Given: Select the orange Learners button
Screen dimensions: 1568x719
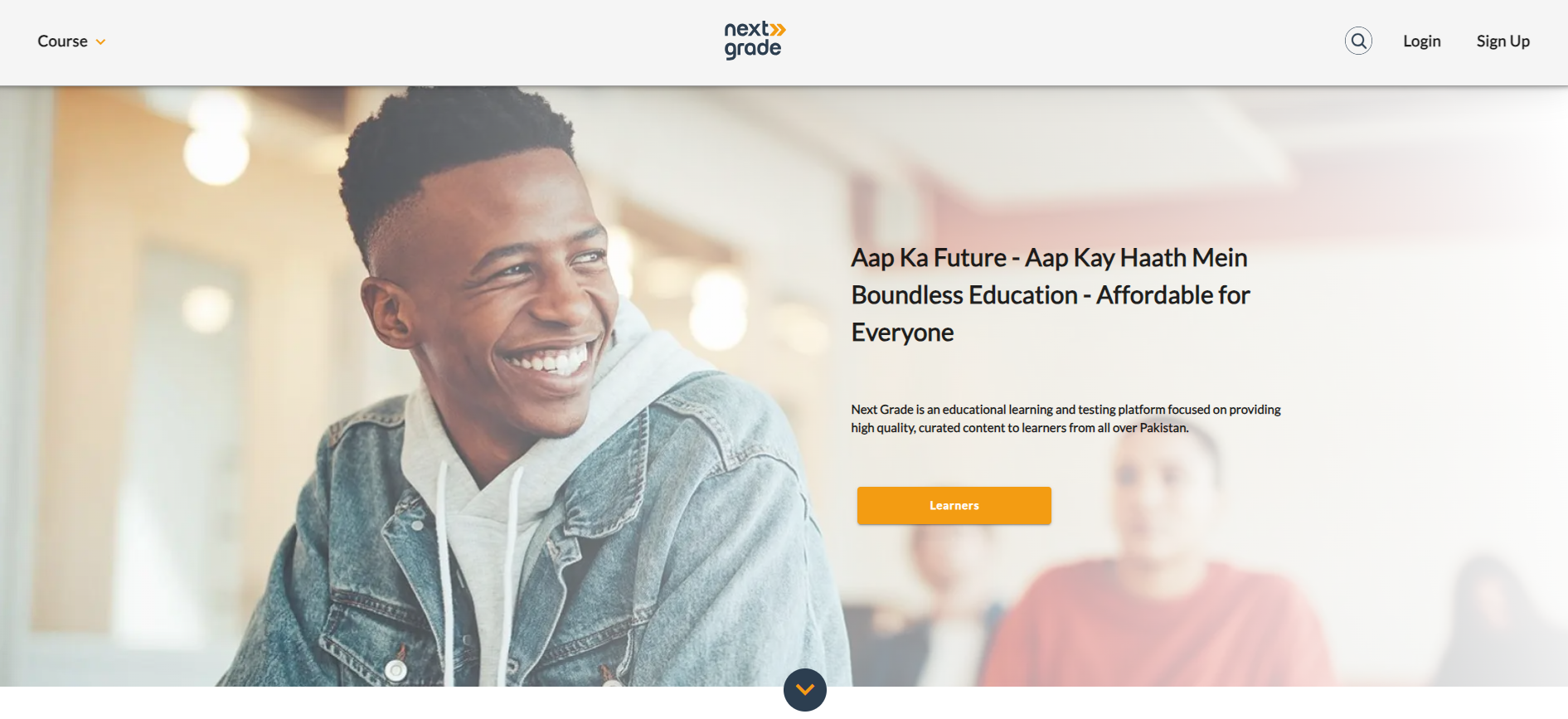Looking at the screenshot, I should coord(954,505).
